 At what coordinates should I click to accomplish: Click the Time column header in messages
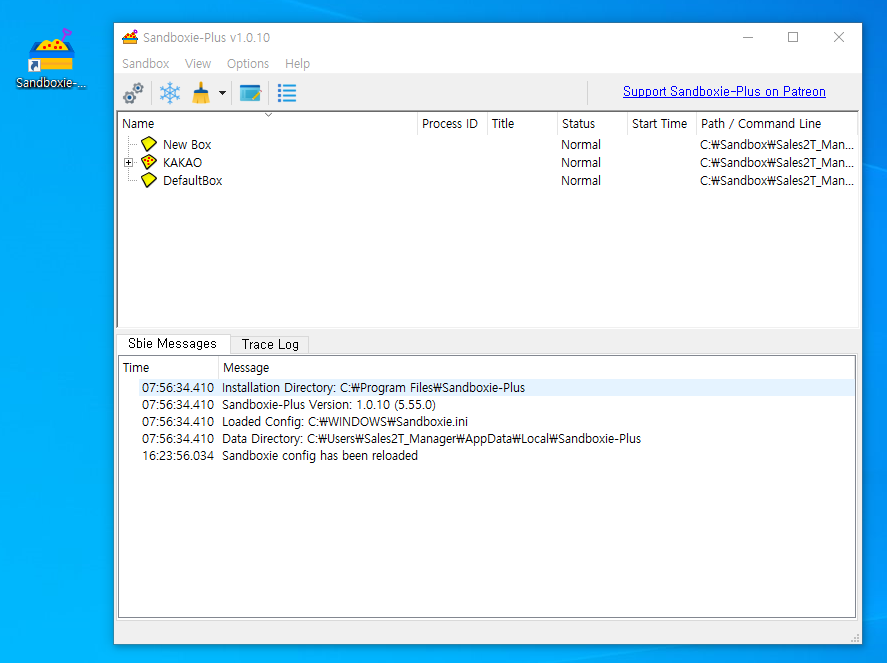click(169, 368)
